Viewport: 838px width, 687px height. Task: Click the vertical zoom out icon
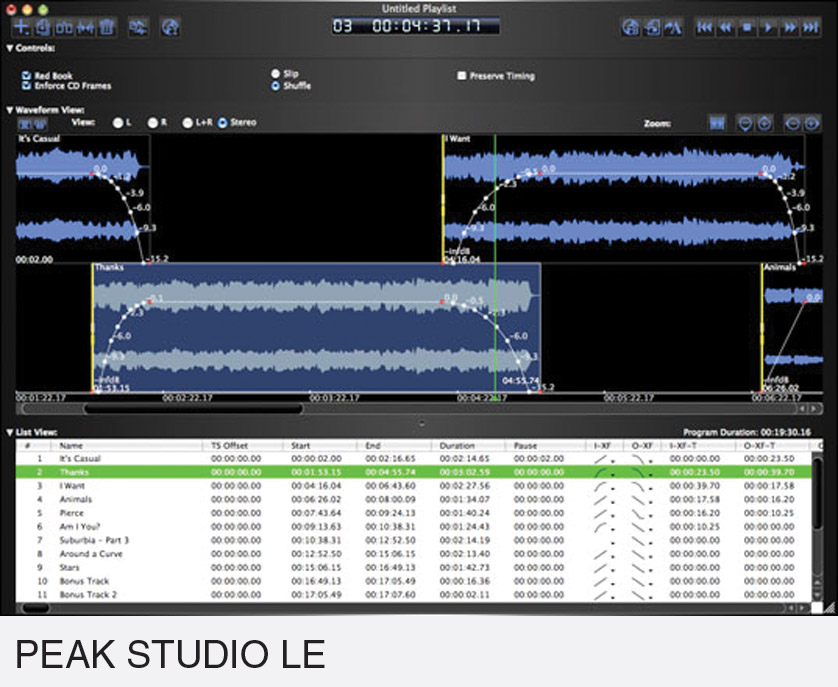(x=744, y=123)
